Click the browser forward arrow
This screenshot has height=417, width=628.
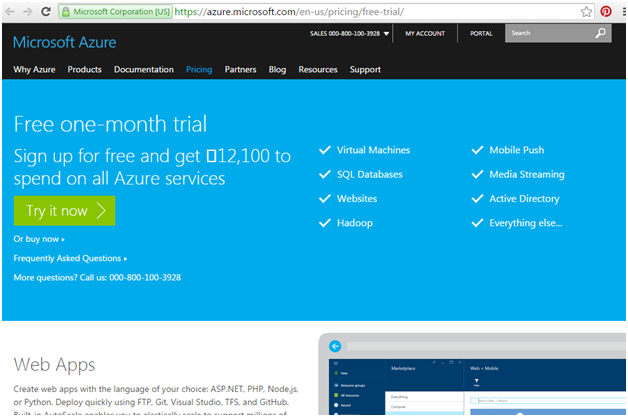click(x=28, y=12)
